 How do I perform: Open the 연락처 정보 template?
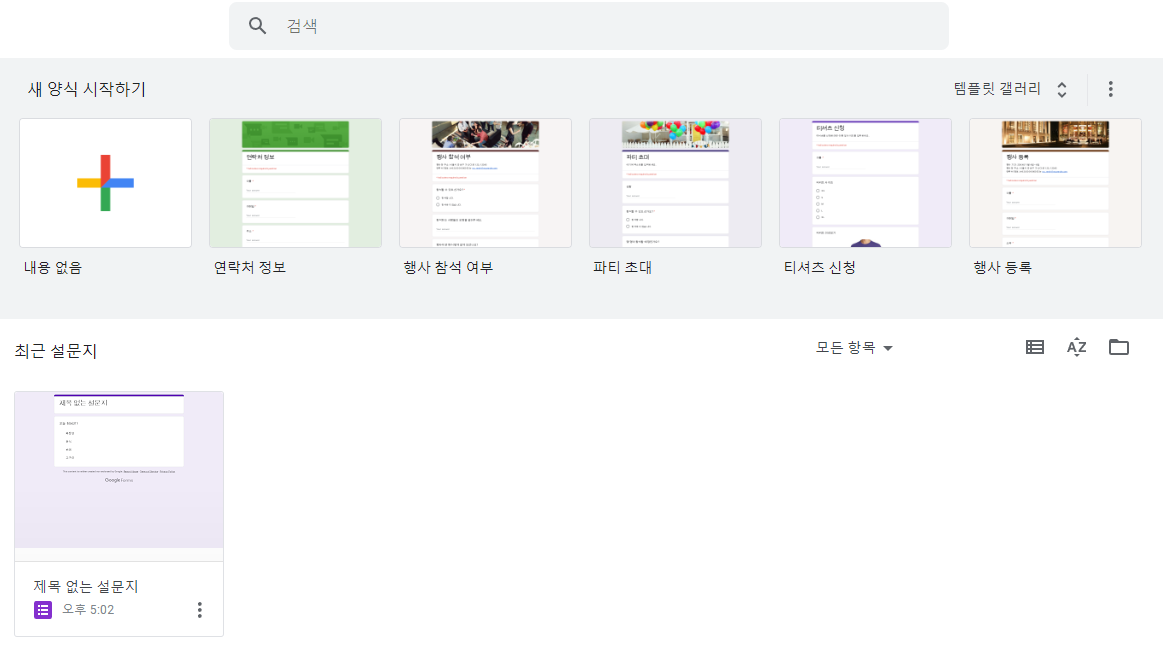295,182
